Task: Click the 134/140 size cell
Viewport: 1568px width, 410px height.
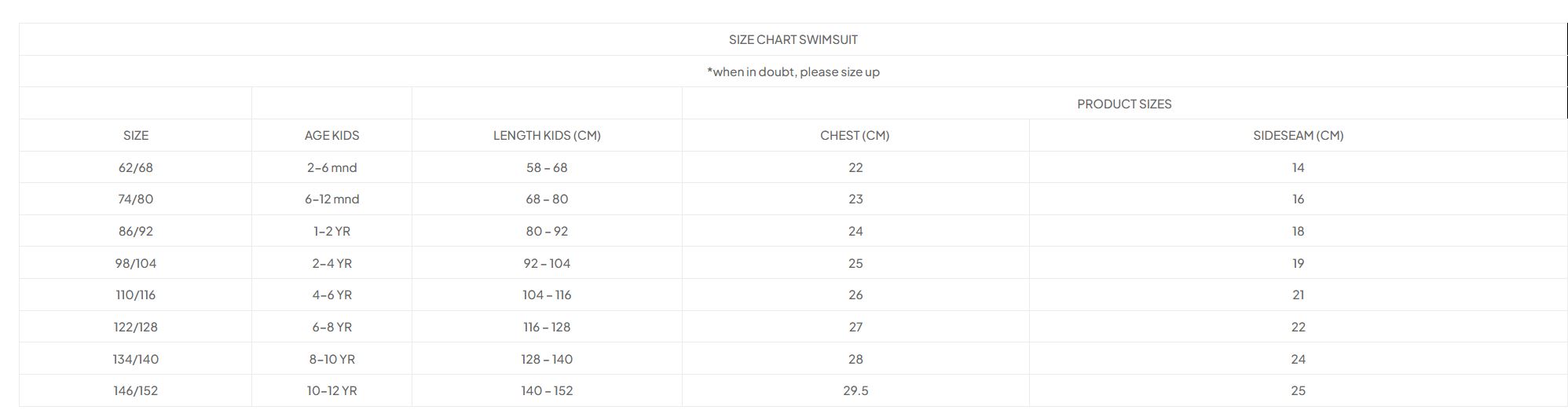Action: click(x=136, y=359)
